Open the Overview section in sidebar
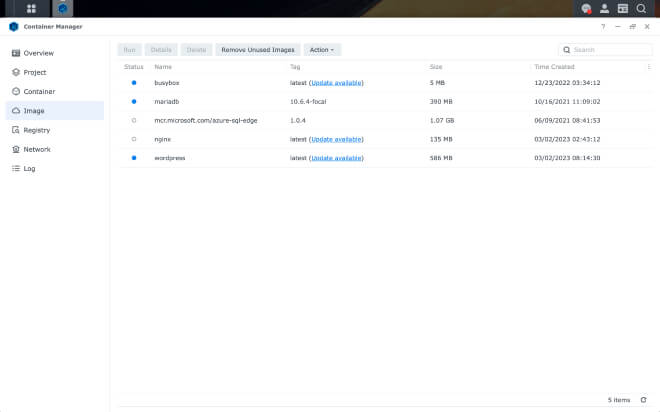This screenshot has height=412, width=660. (x=38, y=53)
